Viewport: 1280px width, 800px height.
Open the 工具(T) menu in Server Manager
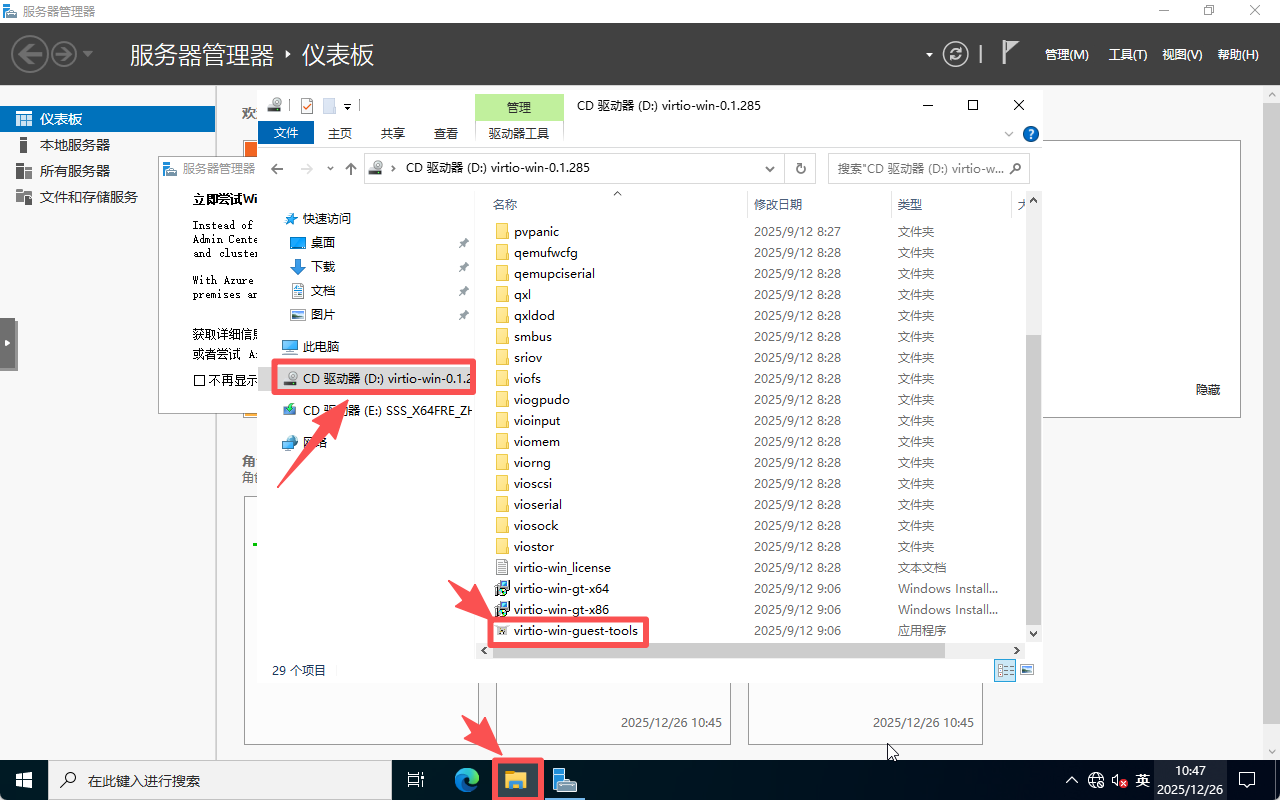point(1127,54)
